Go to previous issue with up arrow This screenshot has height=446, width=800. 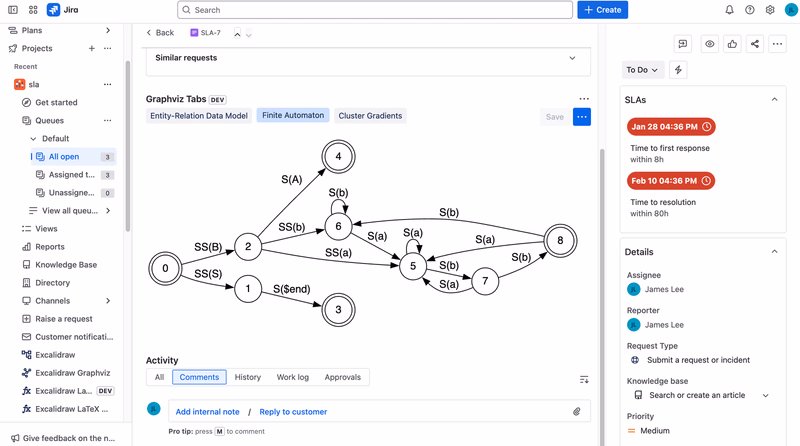(237, 34)
